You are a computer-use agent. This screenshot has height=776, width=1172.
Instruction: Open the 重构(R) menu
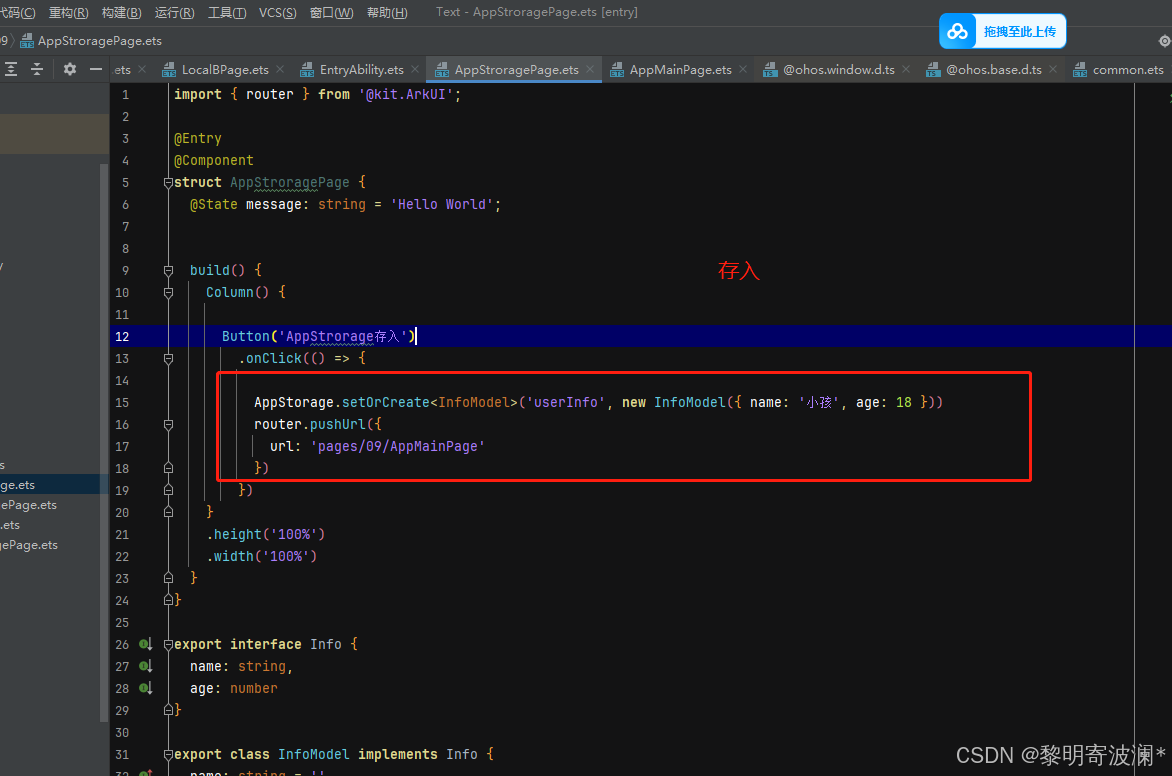tap(69, 13)
